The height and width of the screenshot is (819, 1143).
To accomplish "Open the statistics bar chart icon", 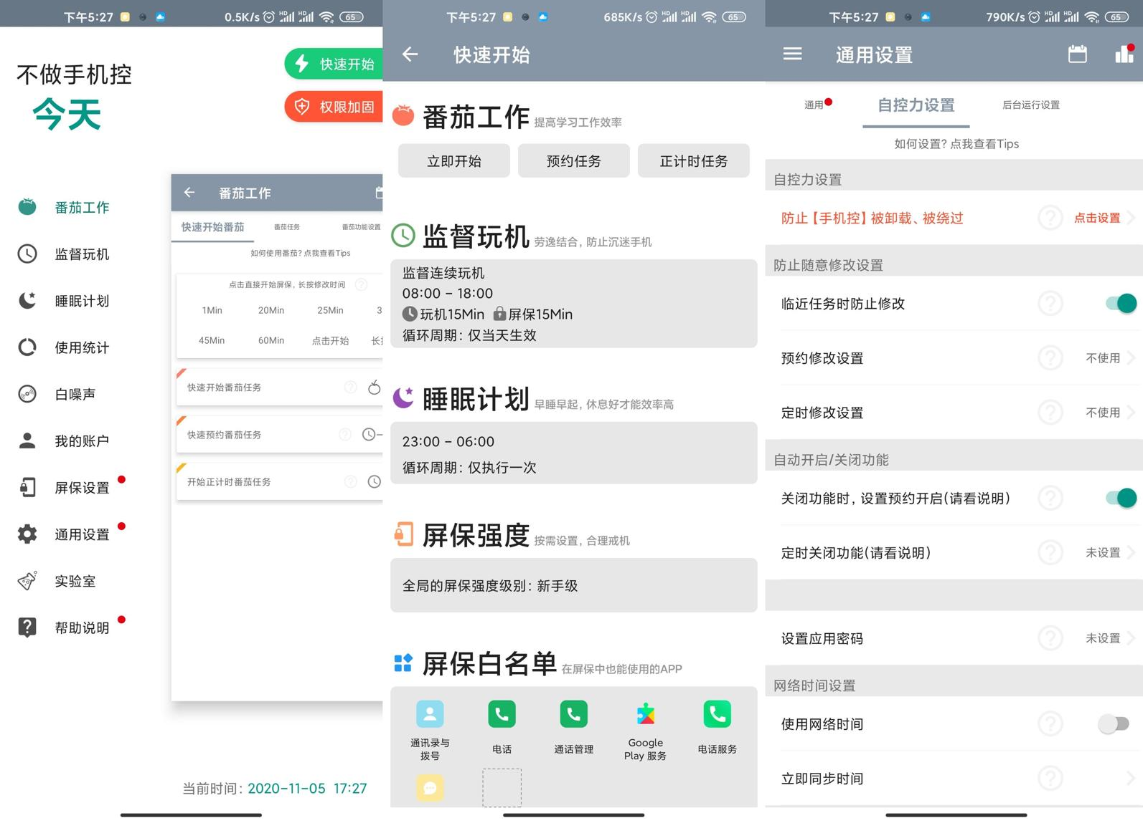I will 1124,54.
